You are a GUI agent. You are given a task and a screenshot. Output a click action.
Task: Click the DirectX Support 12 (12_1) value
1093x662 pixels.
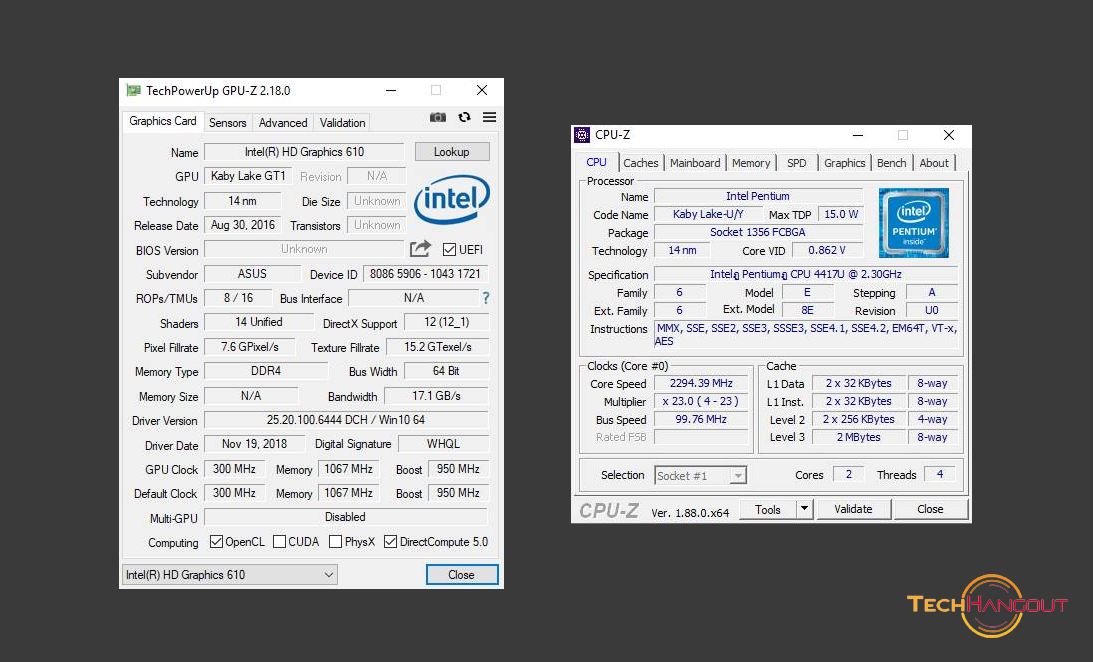[x=447, y=323]
